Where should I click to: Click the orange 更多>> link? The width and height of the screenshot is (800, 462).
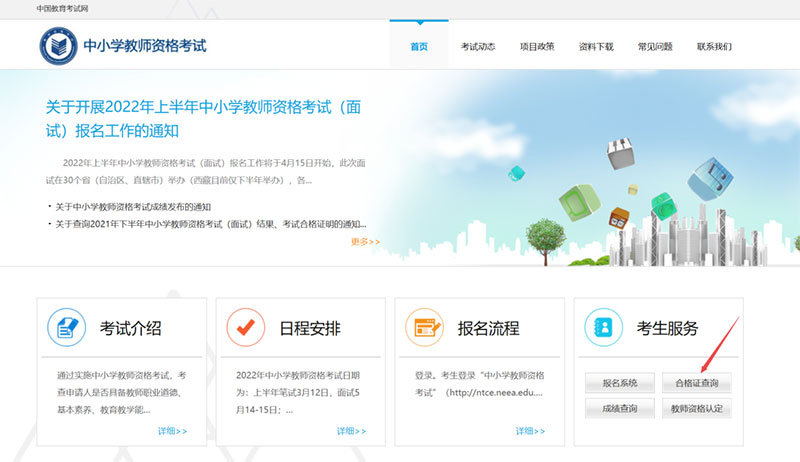pyautogui.click(x=365, y=241)
